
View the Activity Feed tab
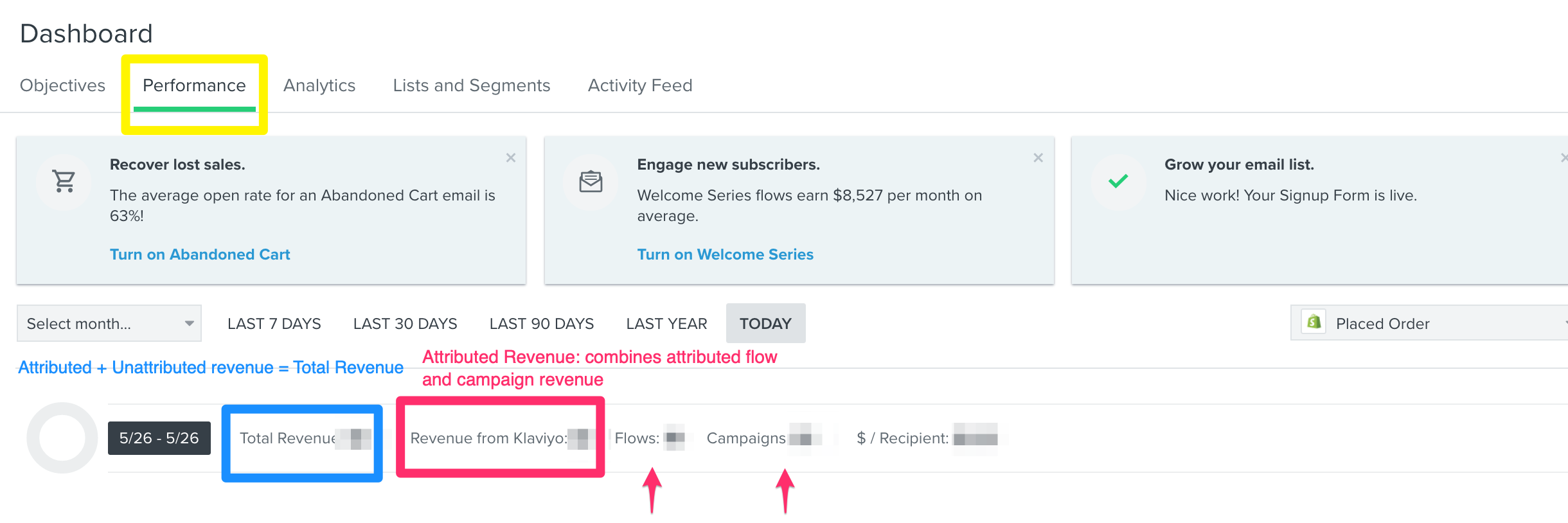[x=640, y=85]
